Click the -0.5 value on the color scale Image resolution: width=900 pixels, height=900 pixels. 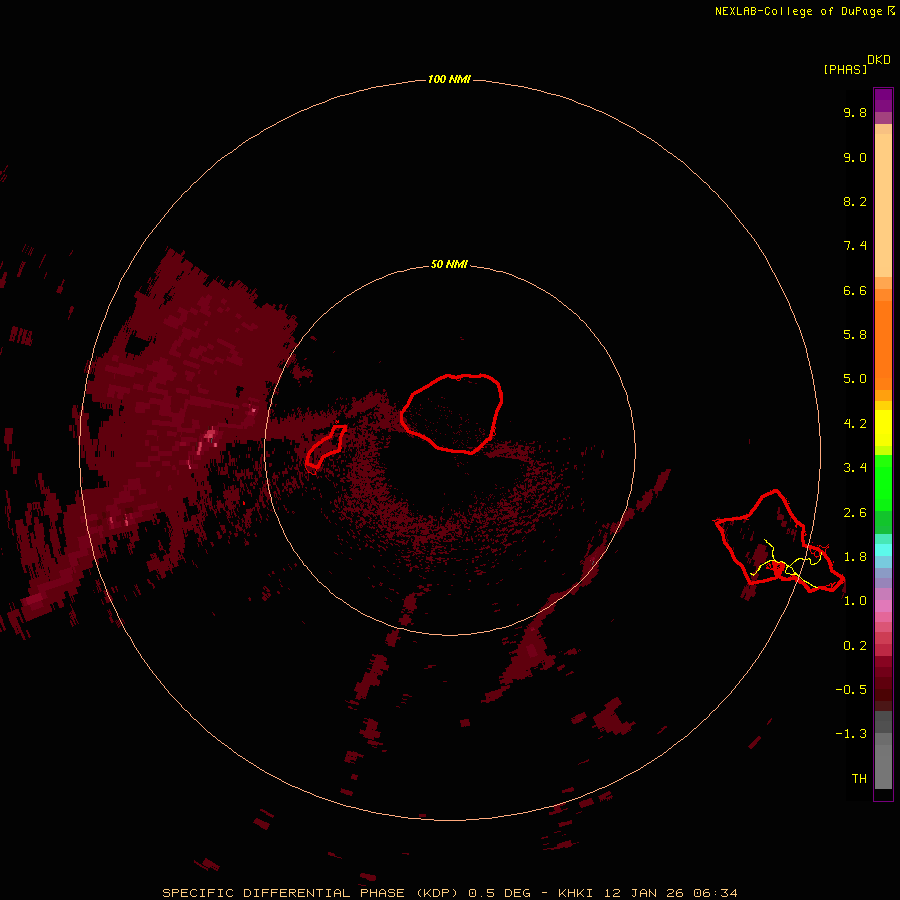(x=851, y=690)
